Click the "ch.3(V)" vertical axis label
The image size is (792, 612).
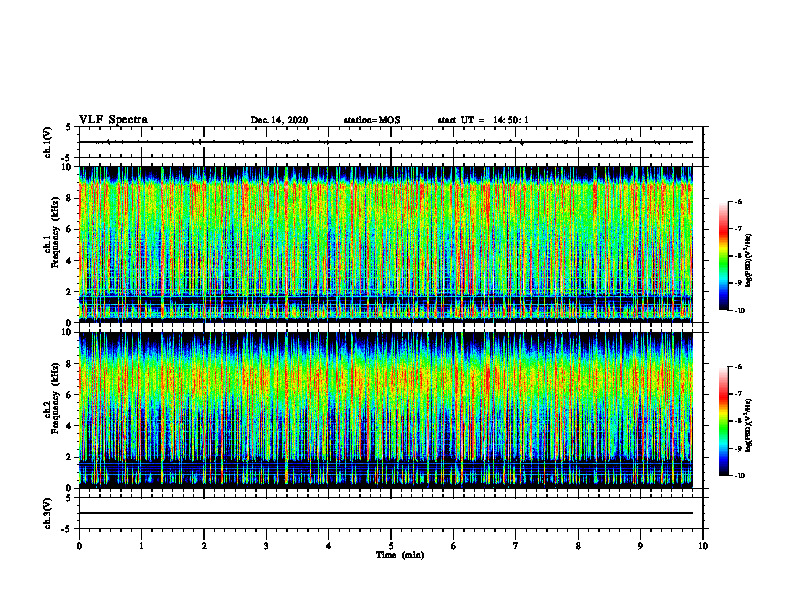coord(48,513)
